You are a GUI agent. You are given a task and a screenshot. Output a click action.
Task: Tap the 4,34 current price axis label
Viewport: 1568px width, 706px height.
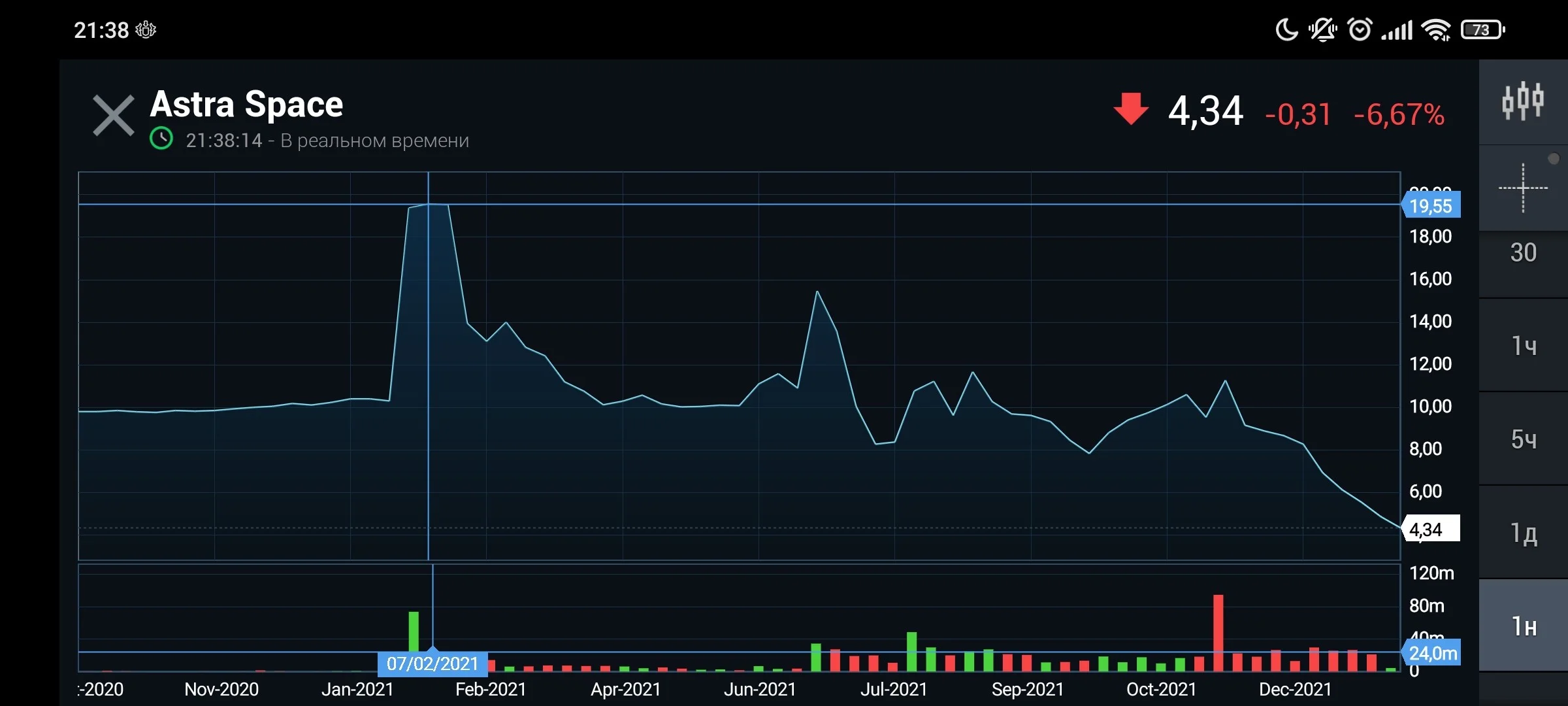(x=1431, y=529)
